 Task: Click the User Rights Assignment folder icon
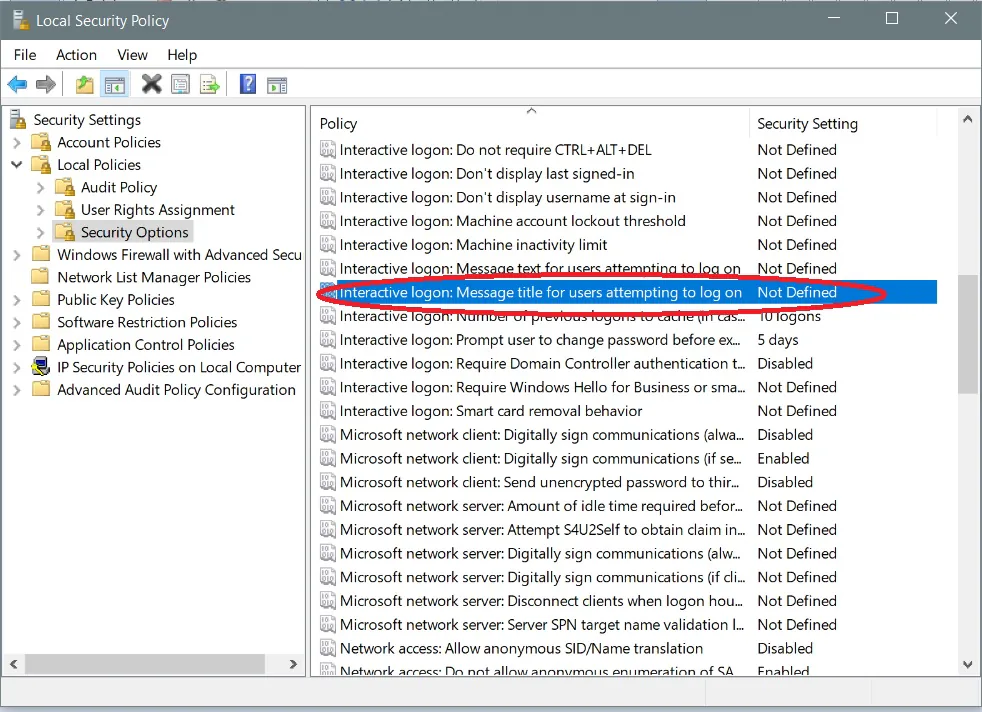coord(65,210)
